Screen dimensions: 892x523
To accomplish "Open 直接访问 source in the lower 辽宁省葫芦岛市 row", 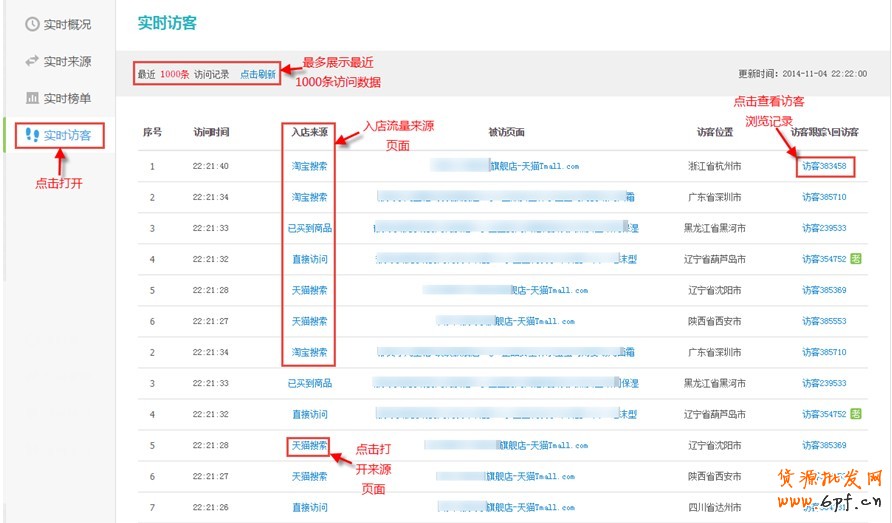I will tap(309, 414).
